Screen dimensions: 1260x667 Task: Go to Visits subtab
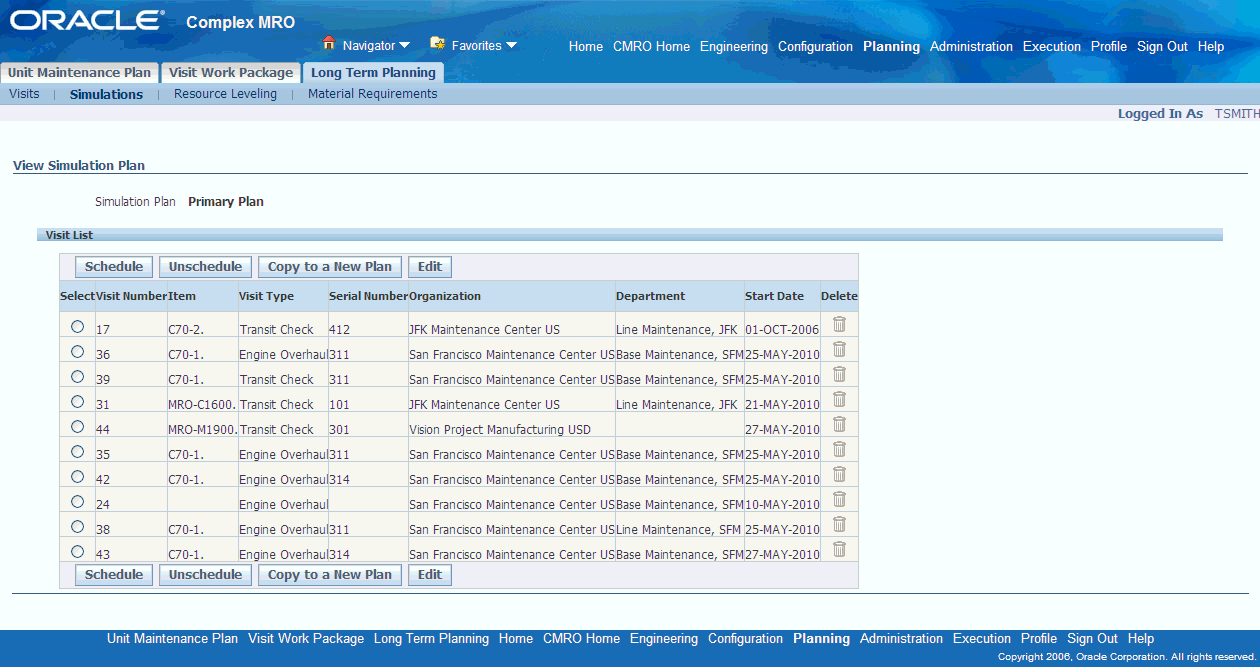24,94
